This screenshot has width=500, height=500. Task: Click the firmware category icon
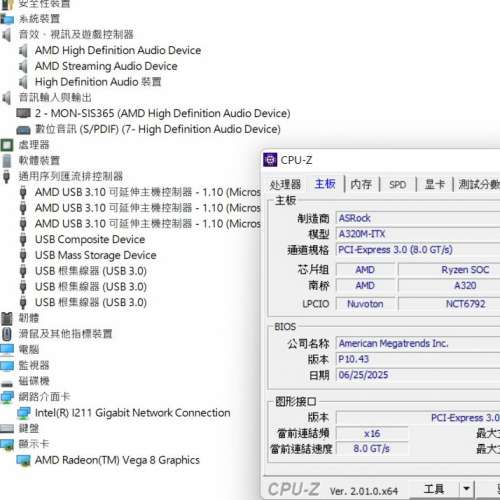[7, 318]
